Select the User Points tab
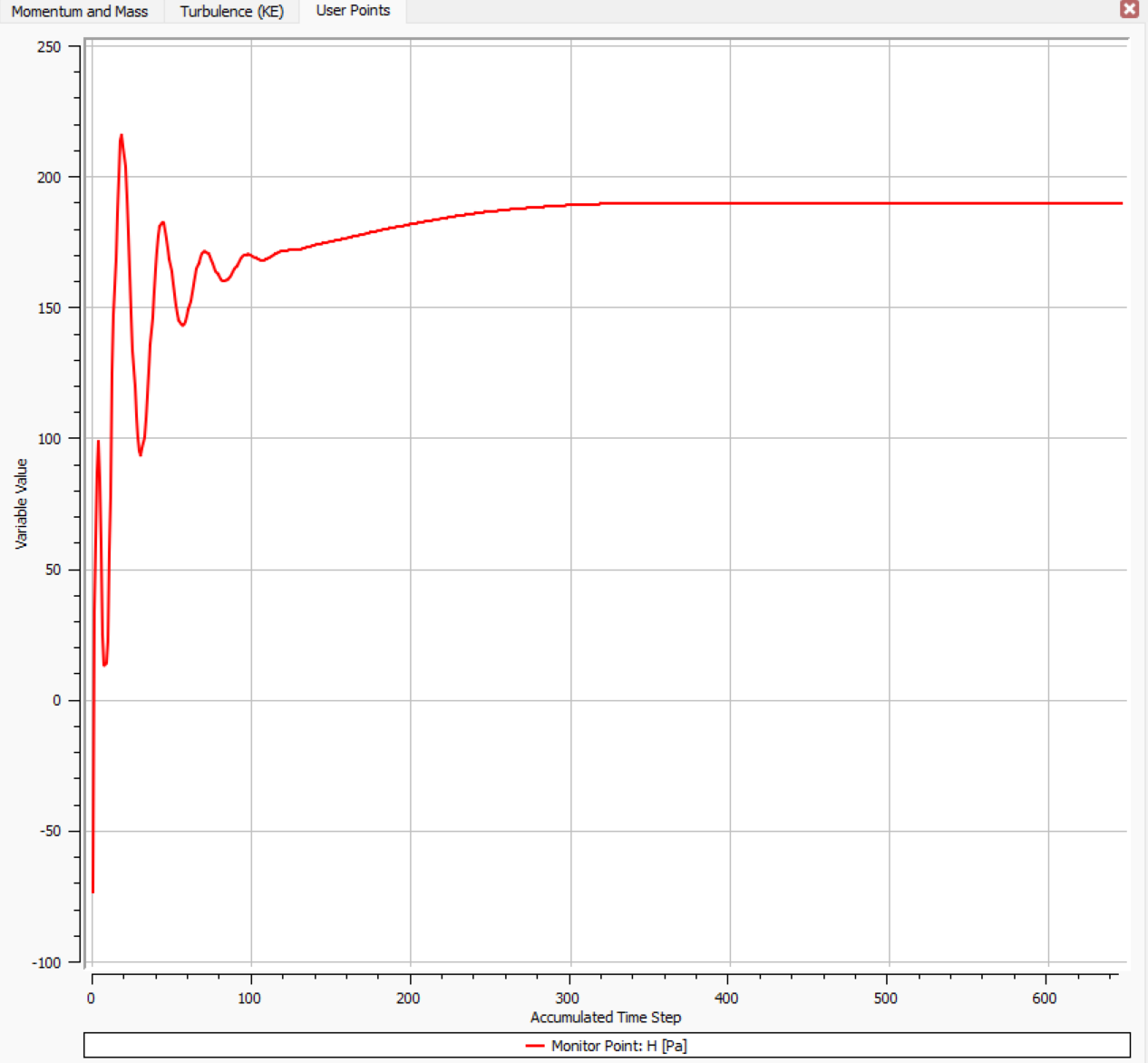The height and width of the screenshot is (1063, 1148). 353,11
